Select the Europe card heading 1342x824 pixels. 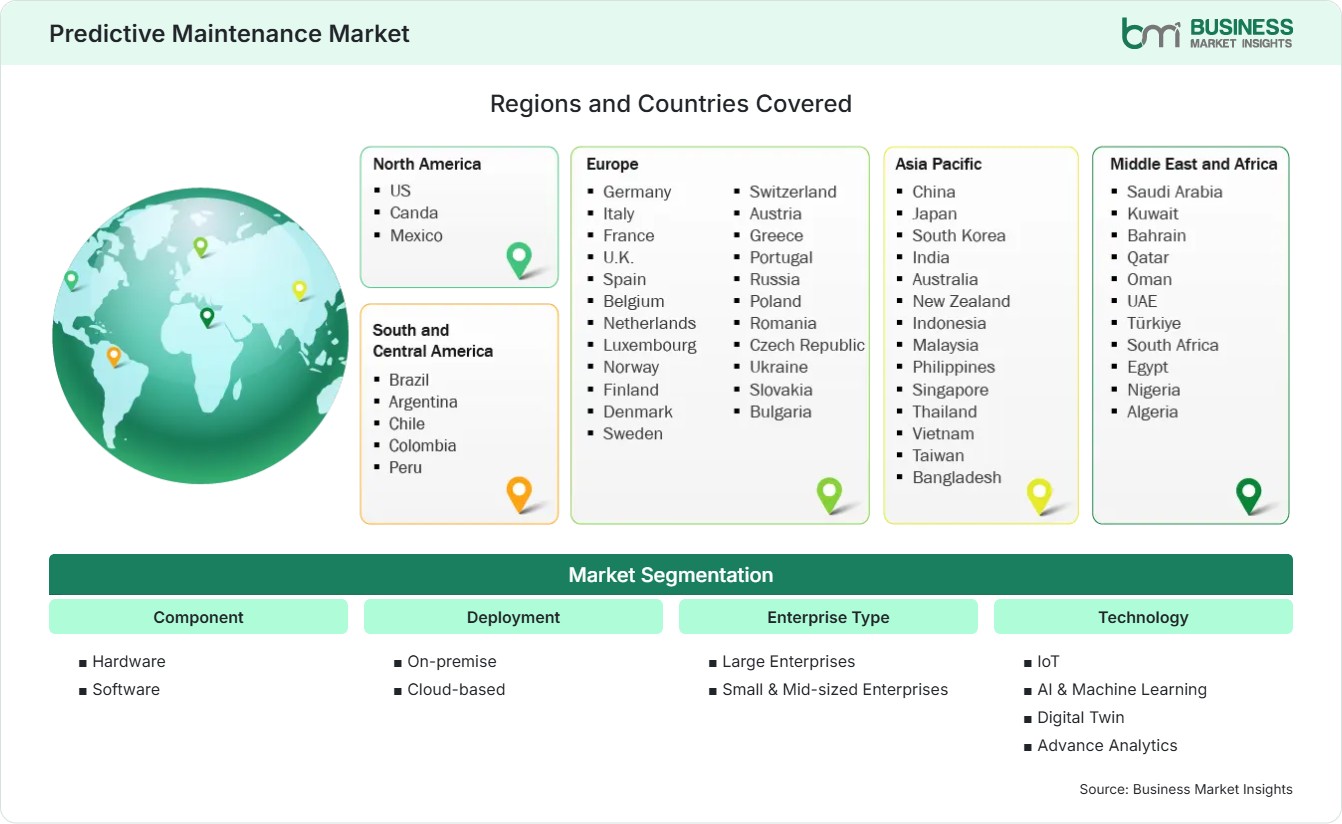612,164
